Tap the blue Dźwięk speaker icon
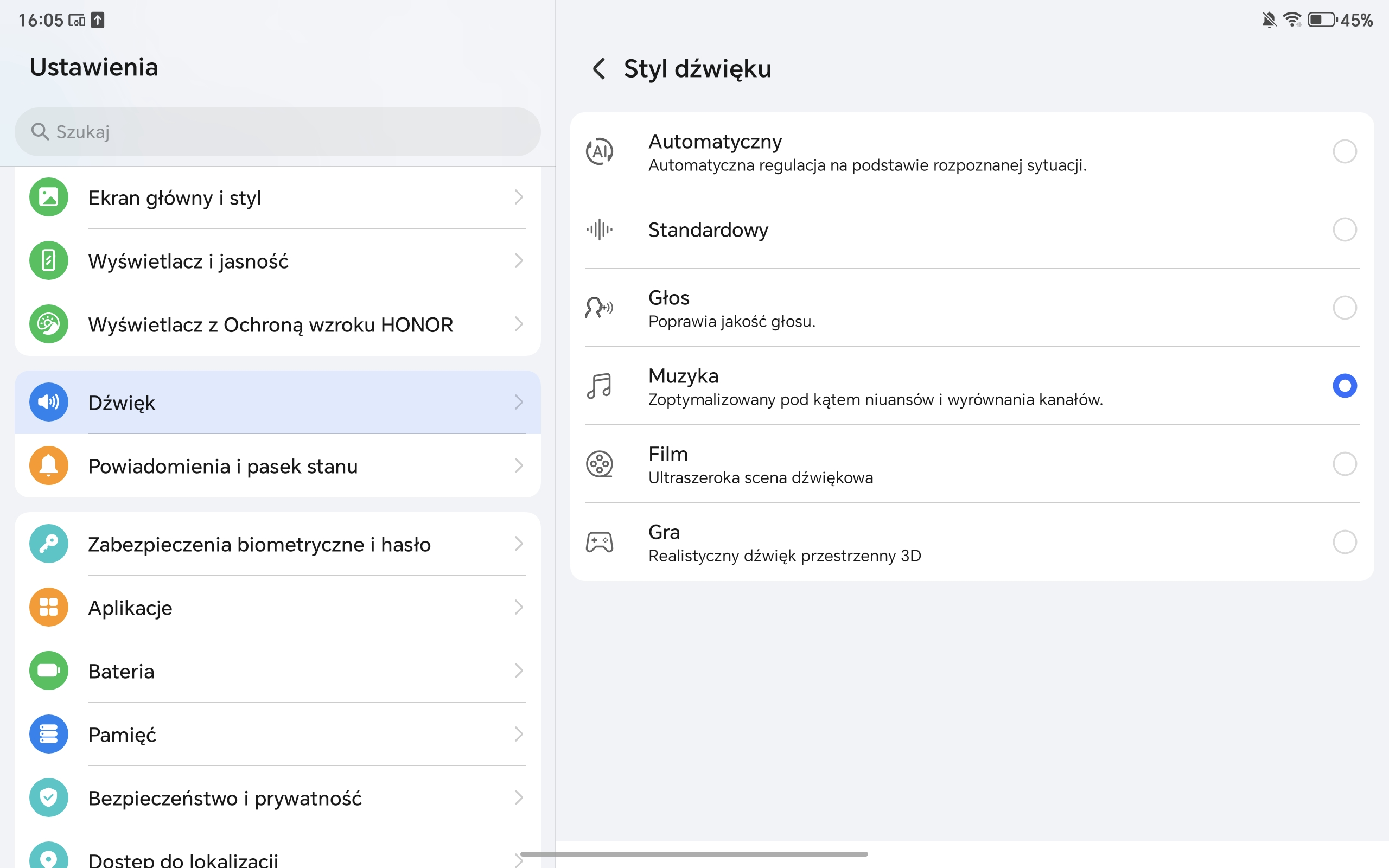Viewport: 1389px width, 868px height. (x=49, y=402)
